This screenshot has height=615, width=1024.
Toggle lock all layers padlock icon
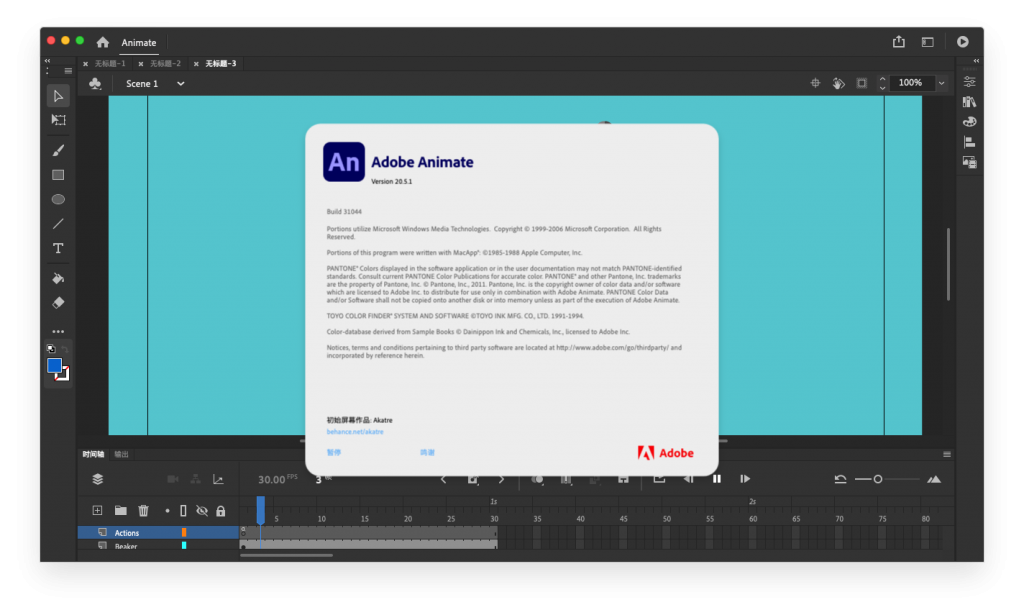(221, 511)
